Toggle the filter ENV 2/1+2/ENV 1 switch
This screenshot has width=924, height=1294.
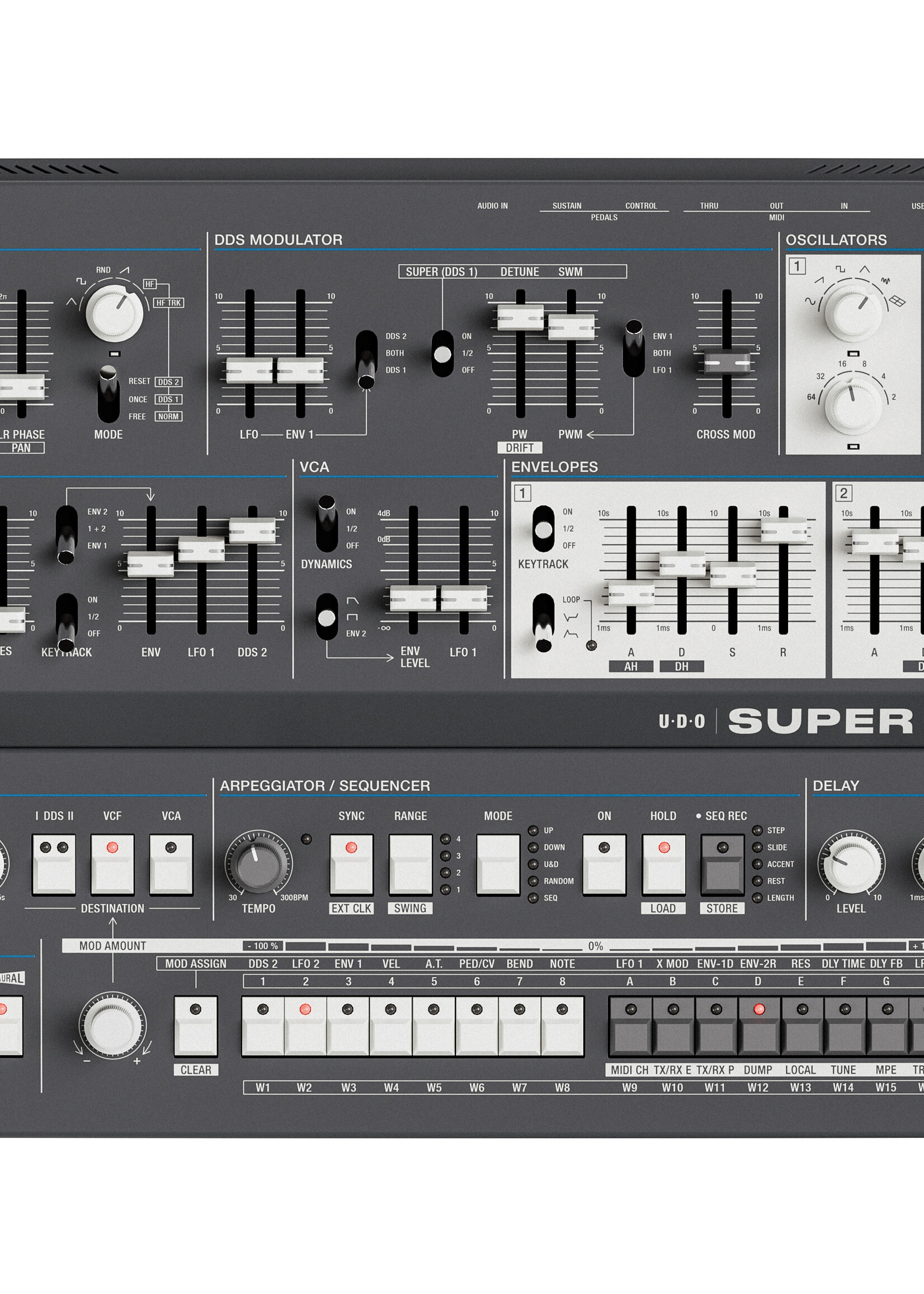click(67, 534)
